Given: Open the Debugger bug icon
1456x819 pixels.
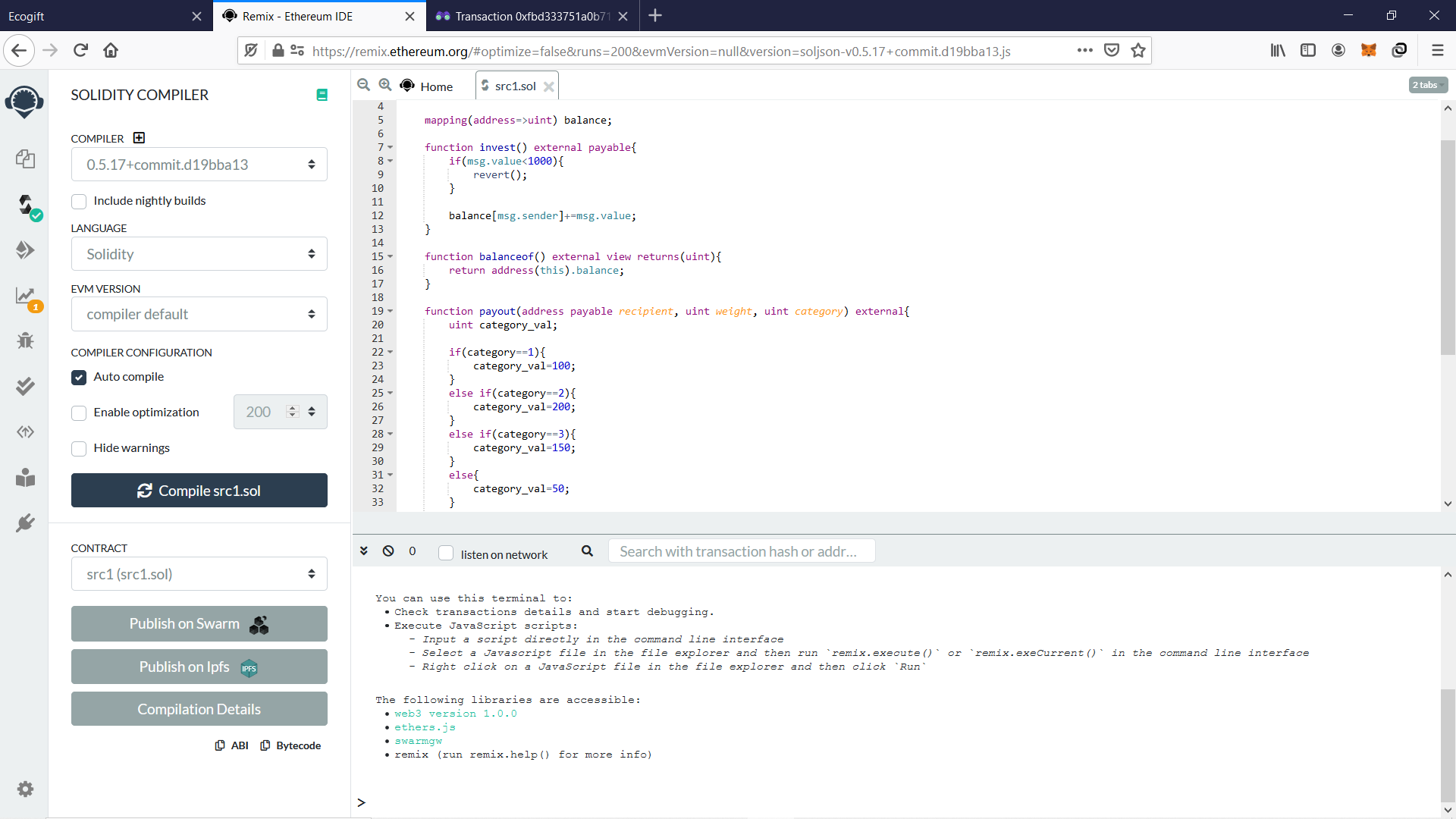Looking at the screenshot, I should tap(25, 340).
